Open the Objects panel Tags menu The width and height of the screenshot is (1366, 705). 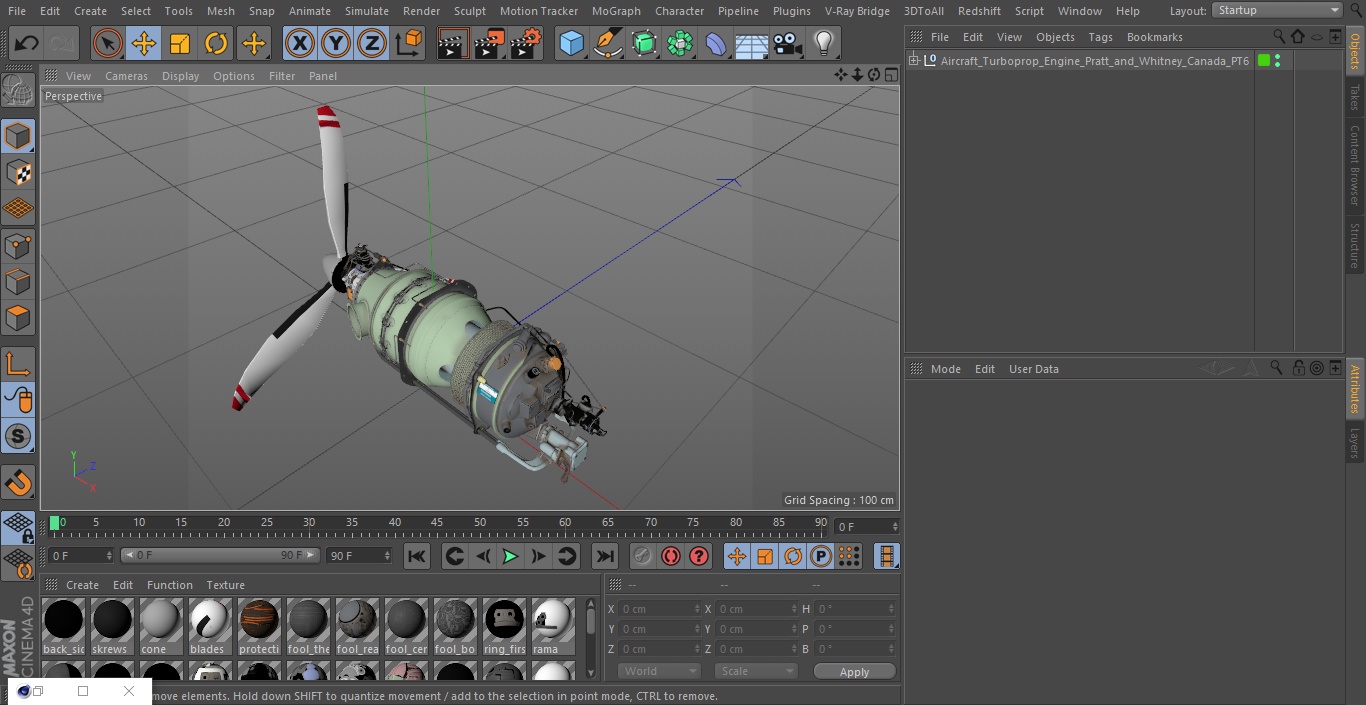(1100, 37)
